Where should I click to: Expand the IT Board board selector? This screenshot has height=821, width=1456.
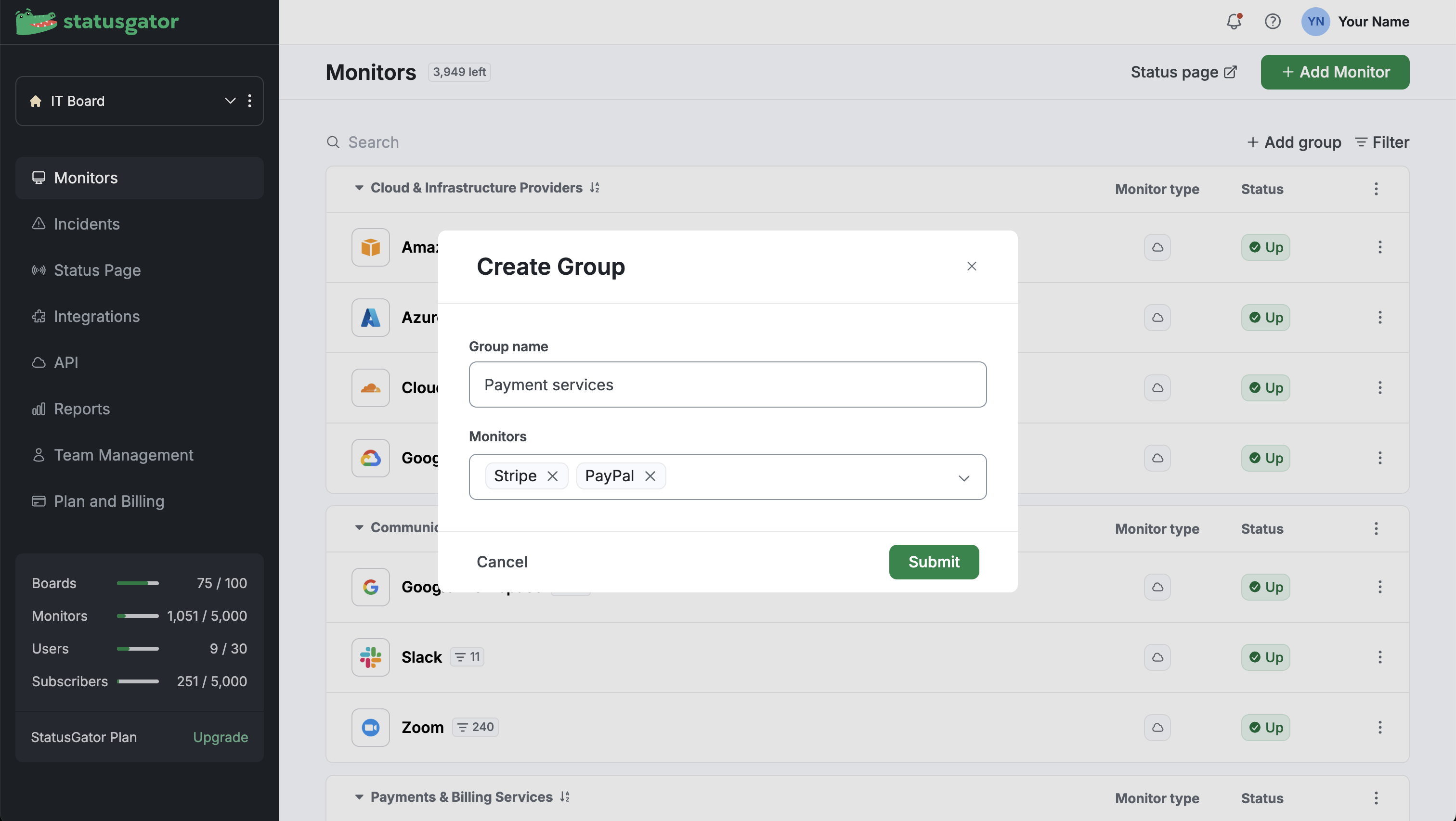click(x=230, y=101)
